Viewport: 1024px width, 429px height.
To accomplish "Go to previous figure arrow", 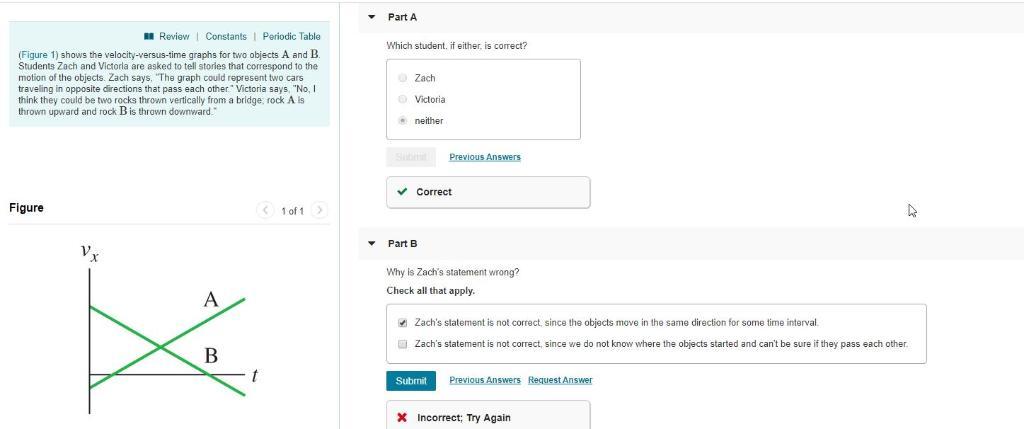I will 265,210.
